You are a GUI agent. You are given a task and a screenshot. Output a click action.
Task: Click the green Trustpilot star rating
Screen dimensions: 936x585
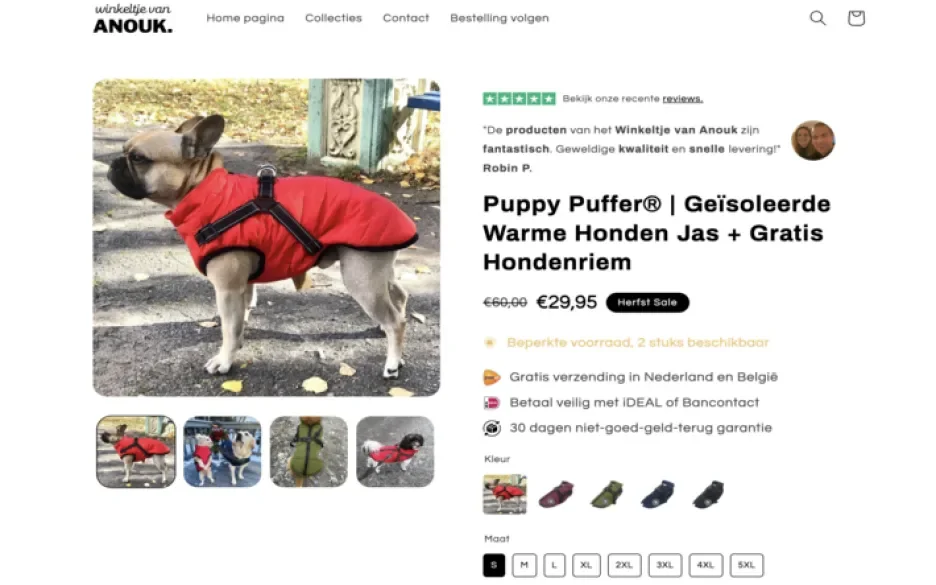pos(519,98)
